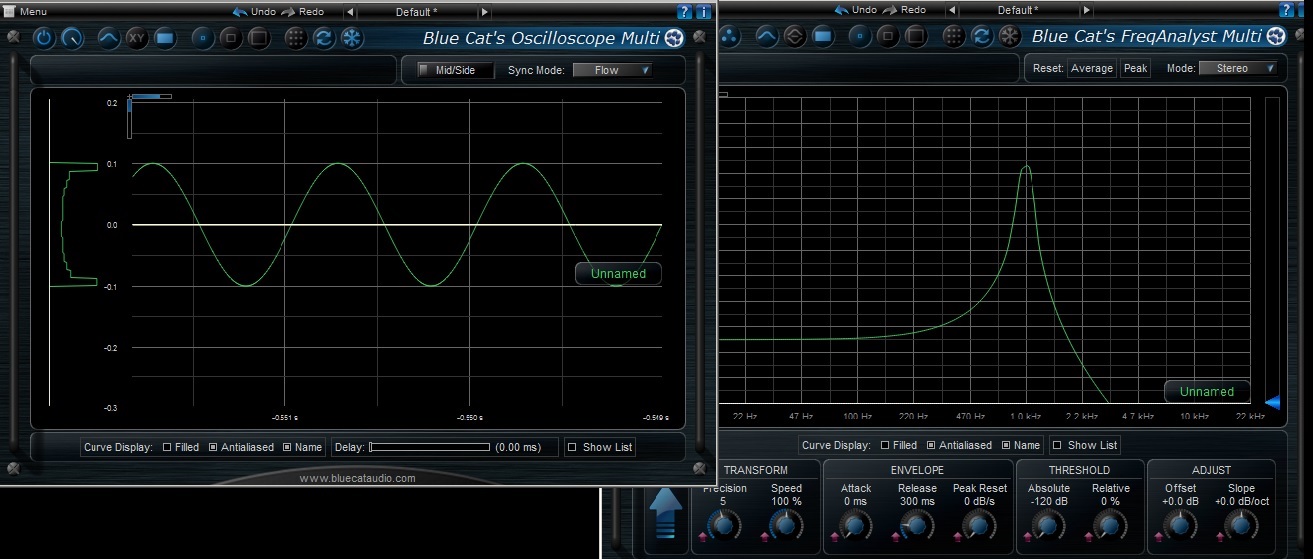Redo change in Oscilloscope window
Viewport: 1313px width, 559px height.
coord(302,11)
